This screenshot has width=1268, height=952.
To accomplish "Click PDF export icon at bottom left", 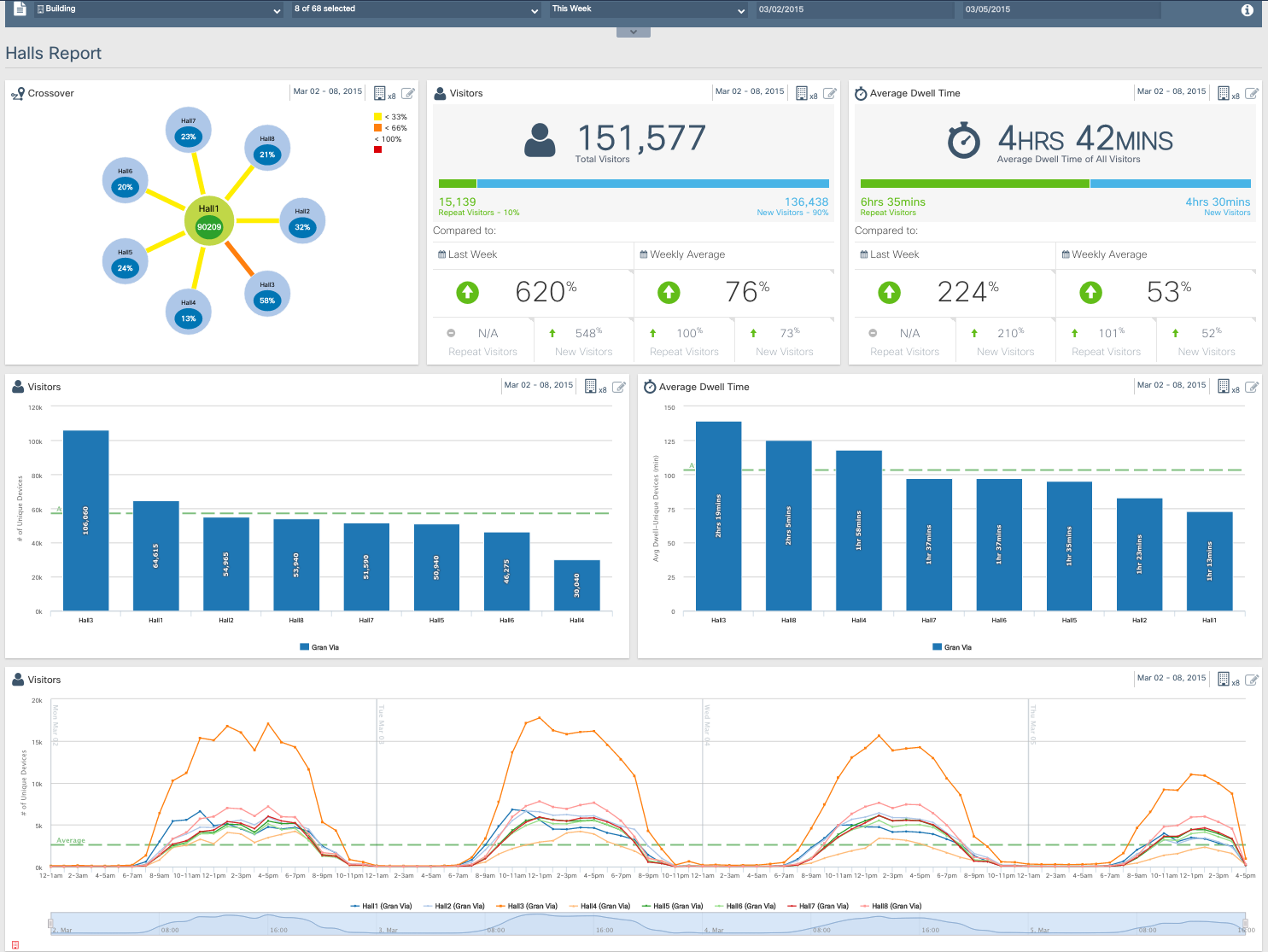I will tap(15, 945).
